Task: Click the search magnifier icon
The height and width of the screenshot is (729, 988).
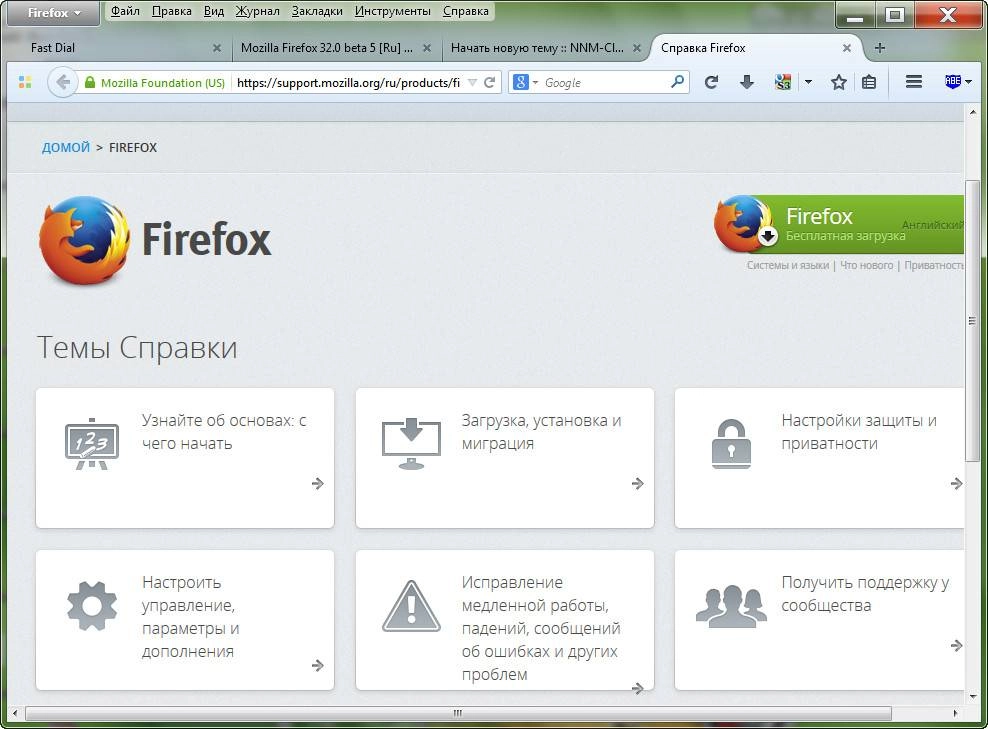Action: coord(677,82)
